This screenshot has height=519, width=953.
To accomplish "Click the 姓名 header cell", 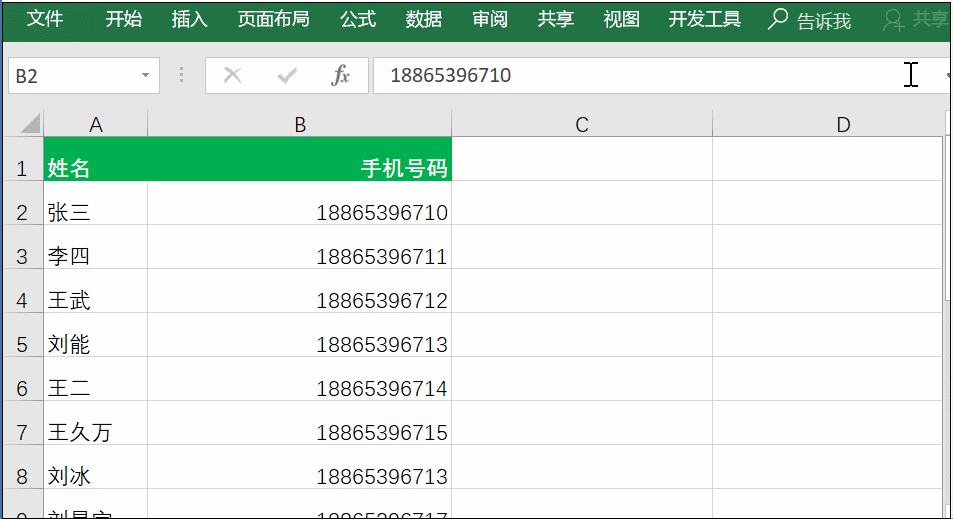I will pyautogui.click(x=95, y=159).
